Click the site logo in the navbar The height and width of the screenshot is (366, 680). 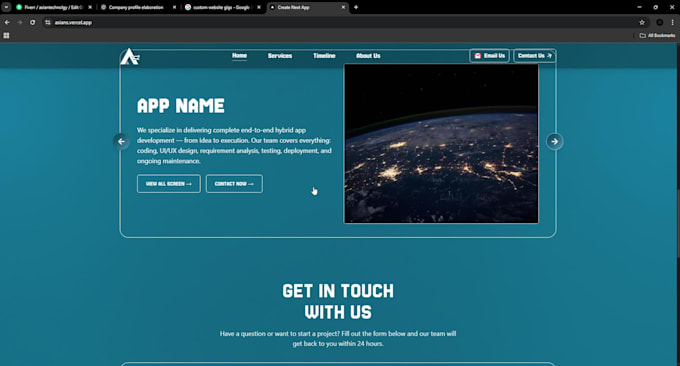(x=130, y=57)
